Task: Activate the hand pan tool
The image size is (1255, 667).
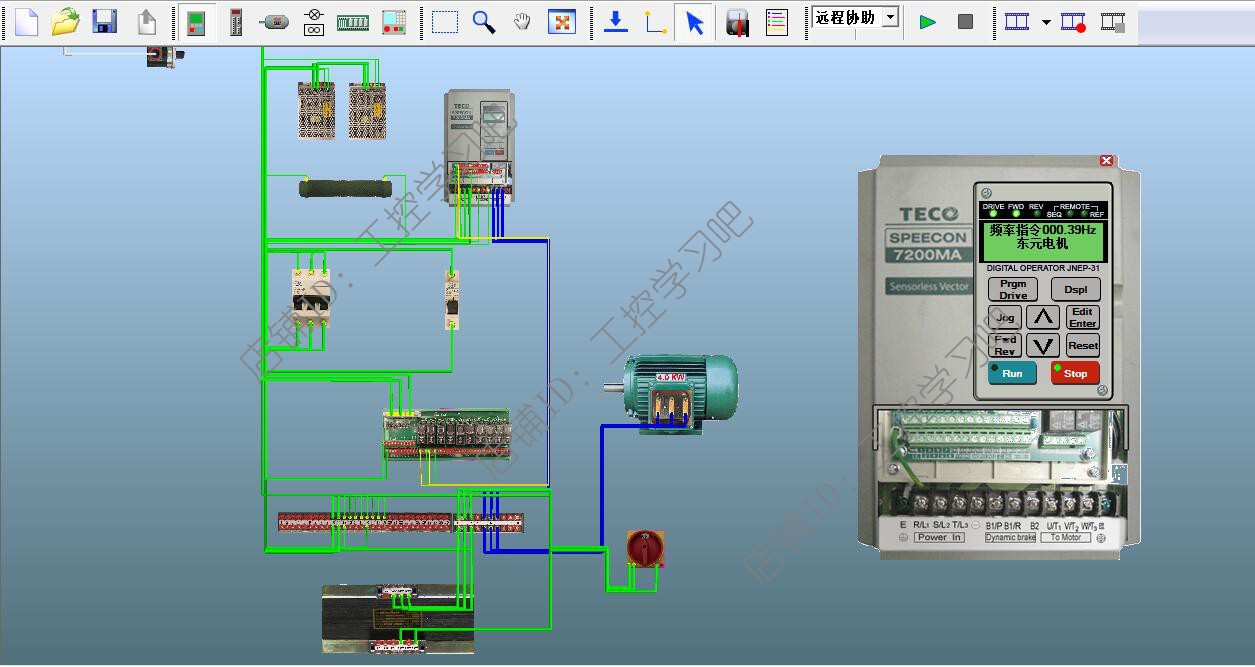Action: pyautogui.click(x=522, y=22)
